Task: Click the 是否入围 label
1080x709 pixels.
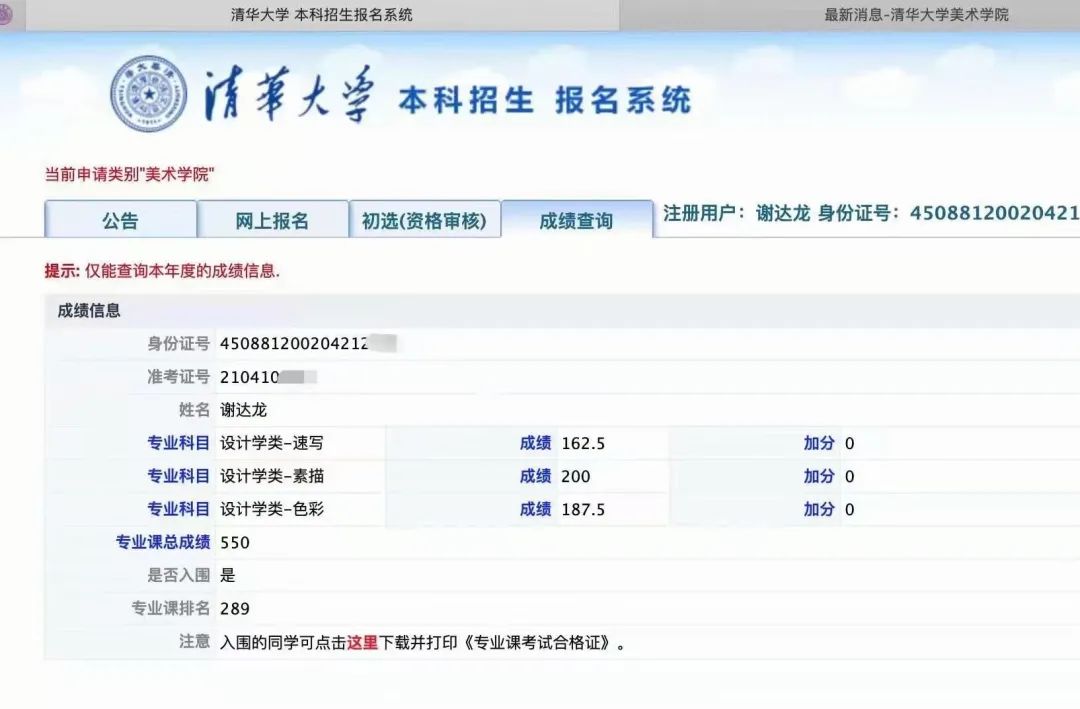Action: (x=178, y=575)
